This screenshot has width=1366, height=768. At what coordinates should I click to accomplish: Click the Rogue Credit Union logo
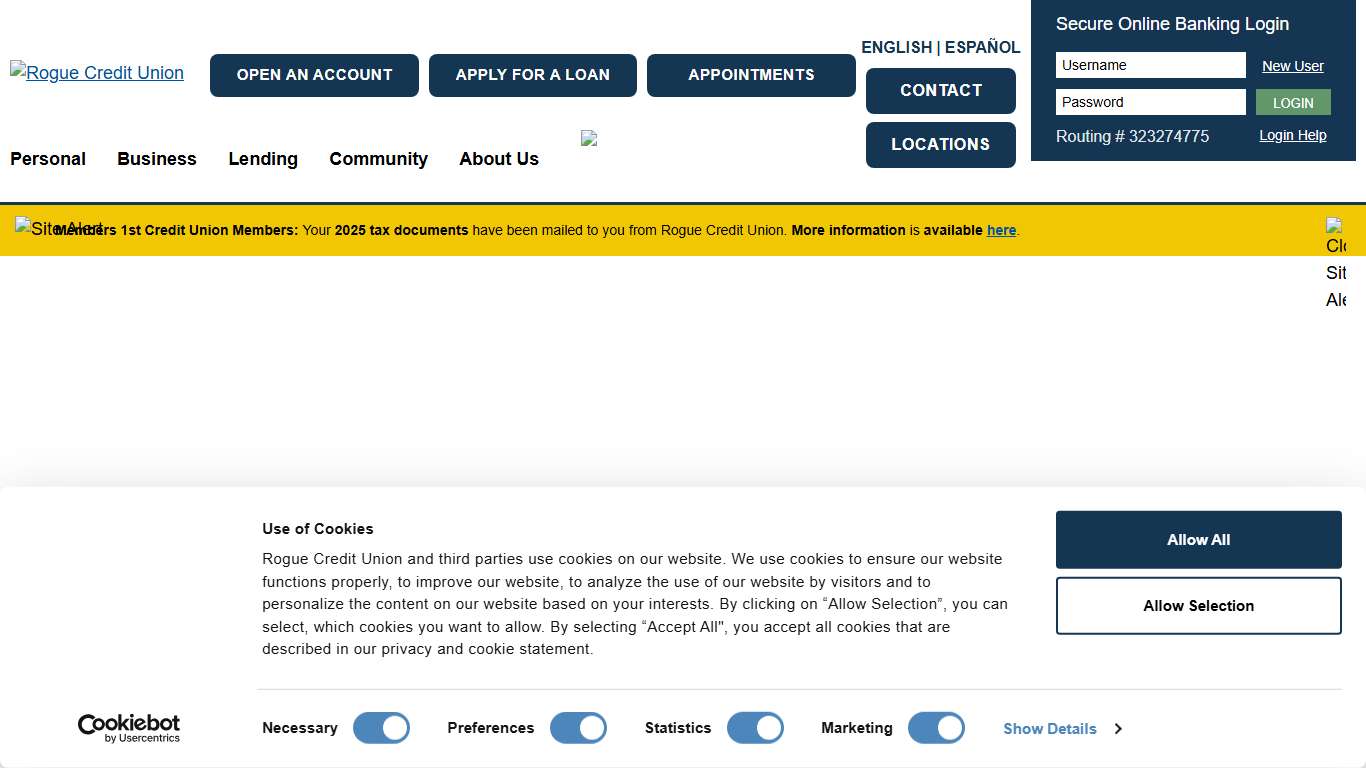(x=97, y=72)
